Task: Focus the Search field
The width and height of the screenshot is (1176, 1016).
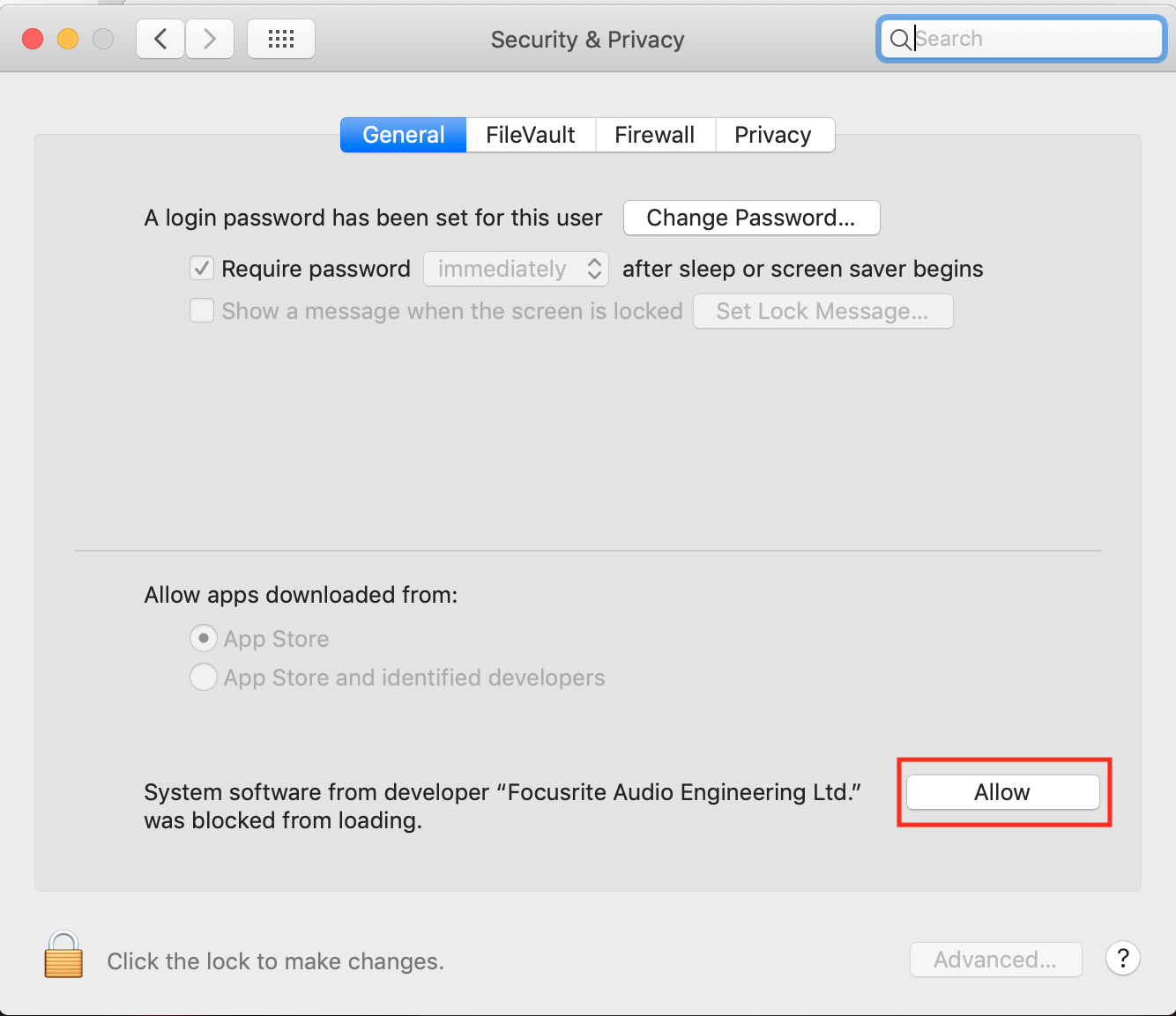Action: (1023, 39)
